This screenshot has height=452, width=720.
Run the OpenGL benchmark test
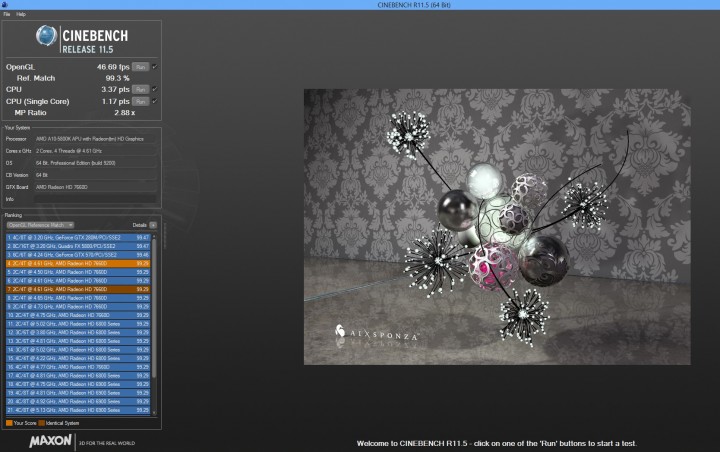141,66
